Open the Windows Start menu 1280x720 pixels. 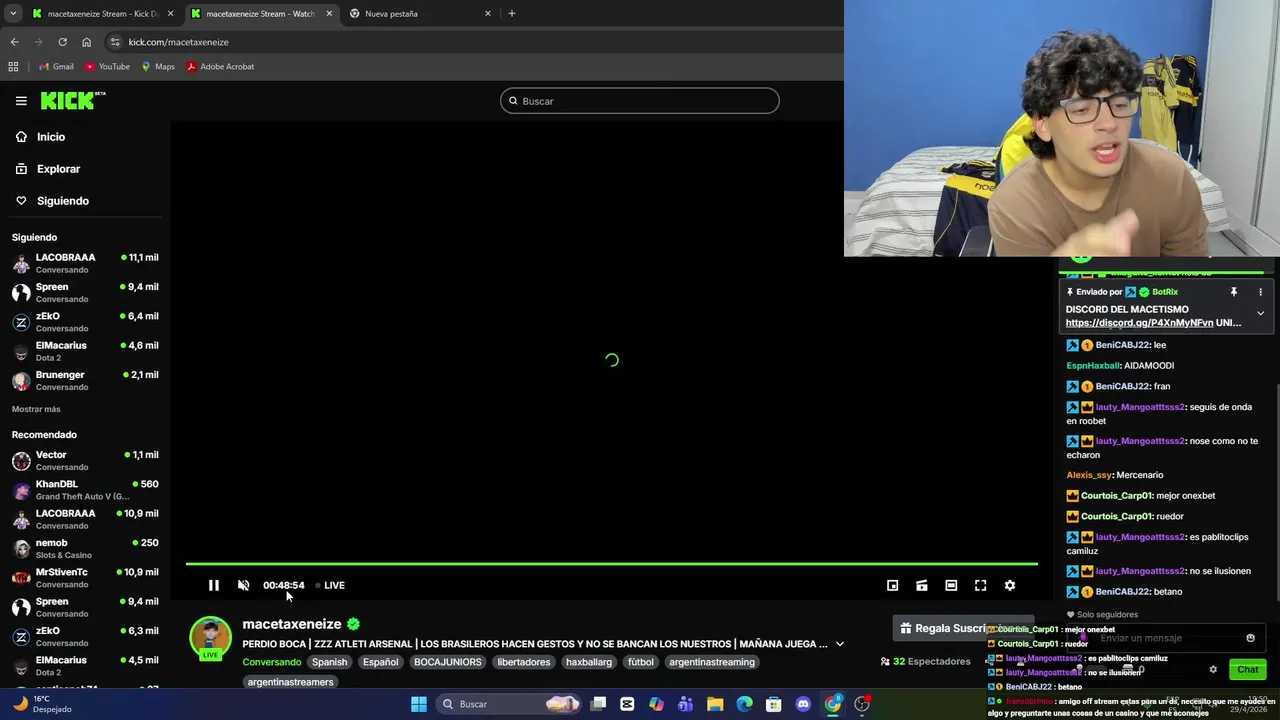point(419,704)
